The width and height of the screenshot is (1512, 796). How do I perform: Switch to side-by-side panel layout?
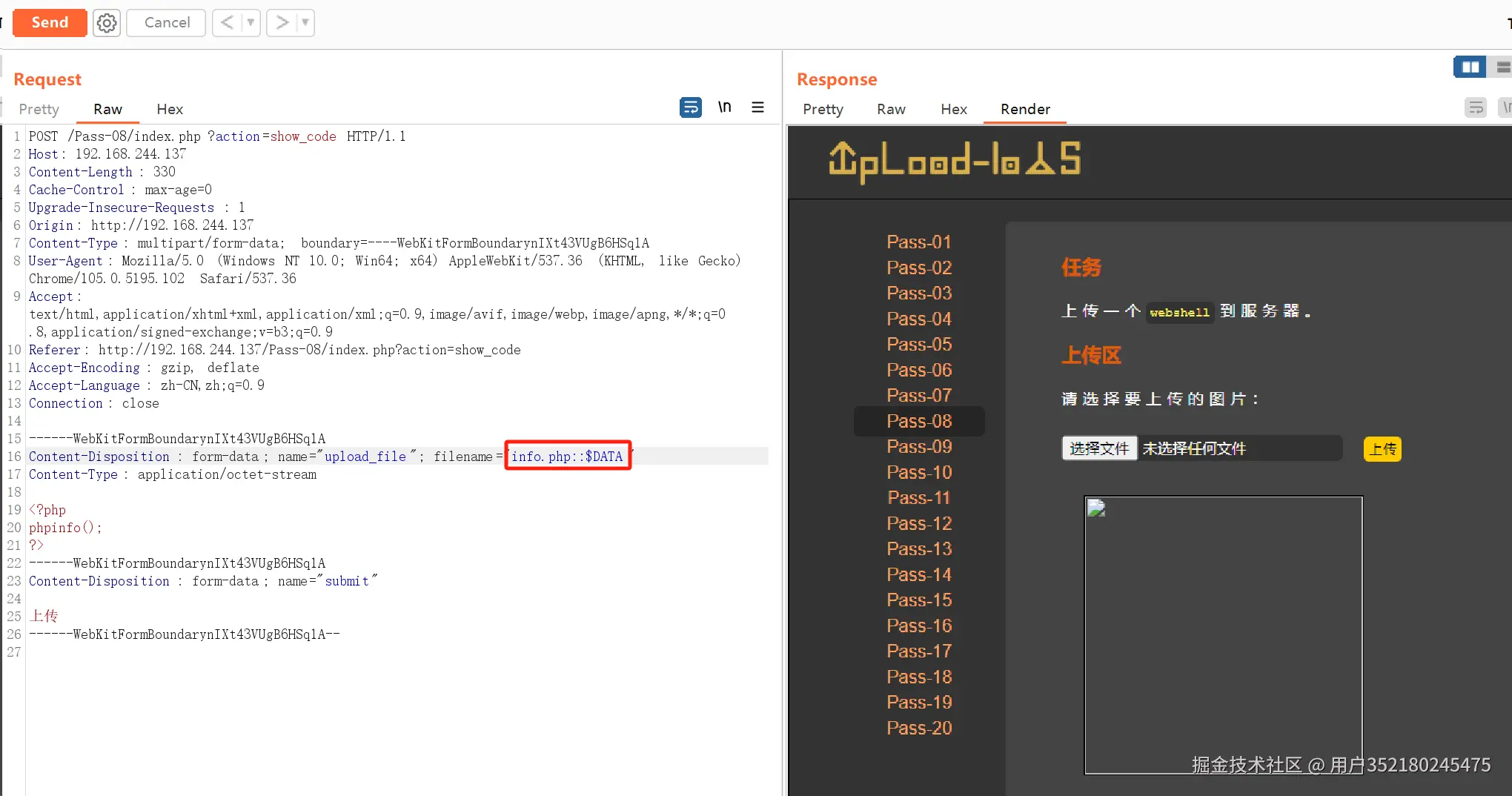pyautogui.click(x=1470, y=67)
